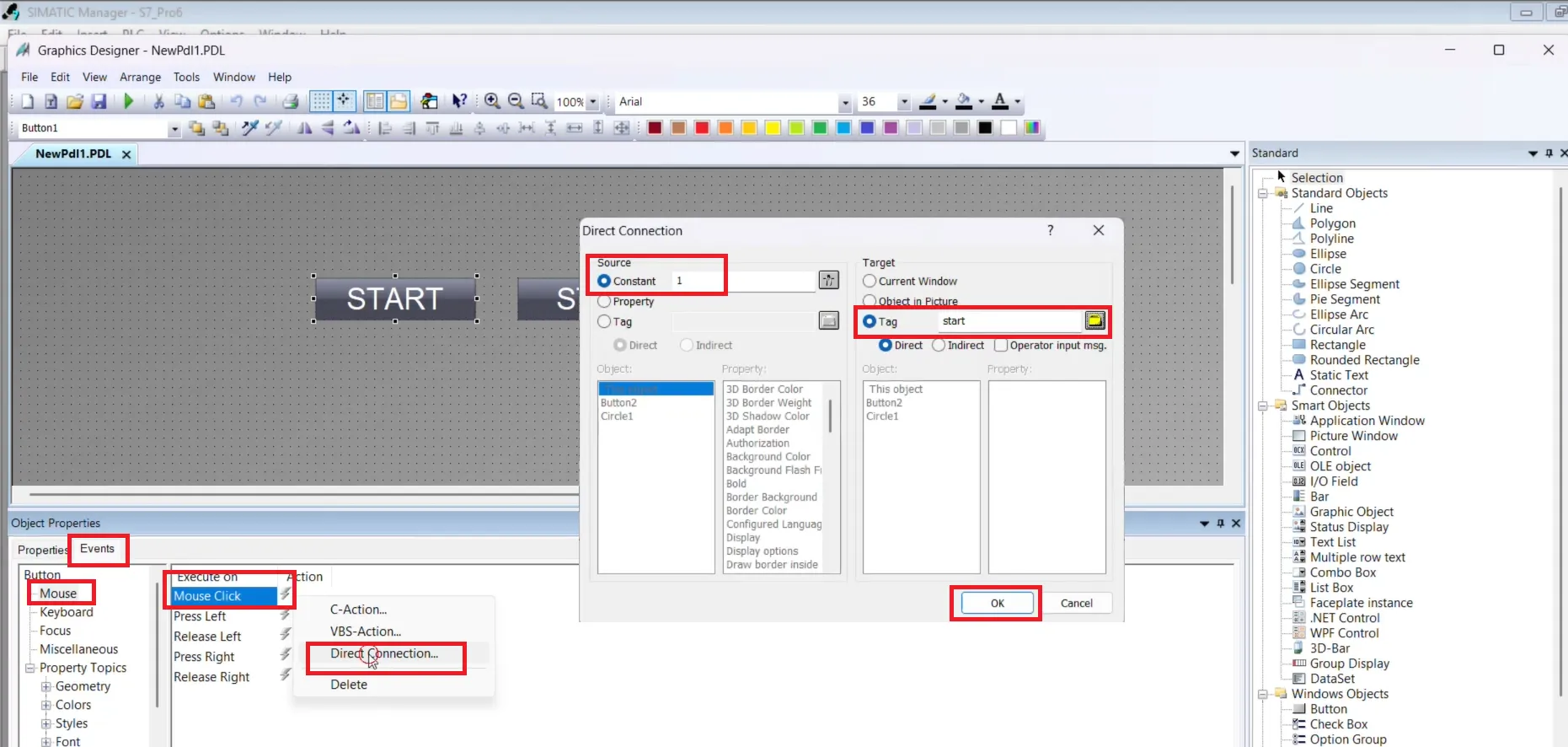1568x747 pixels.
Task: Save the picture with floppy disk icon
Action: tap(99, 101)
